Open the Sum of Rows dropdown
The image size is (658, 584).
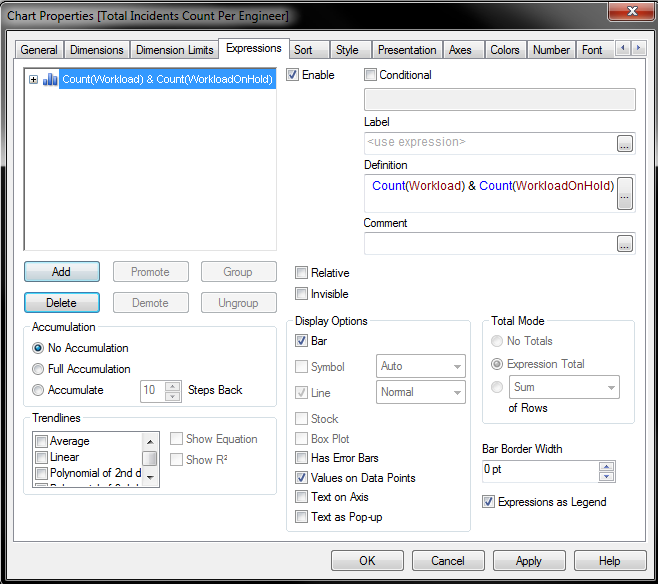[564, 387]
